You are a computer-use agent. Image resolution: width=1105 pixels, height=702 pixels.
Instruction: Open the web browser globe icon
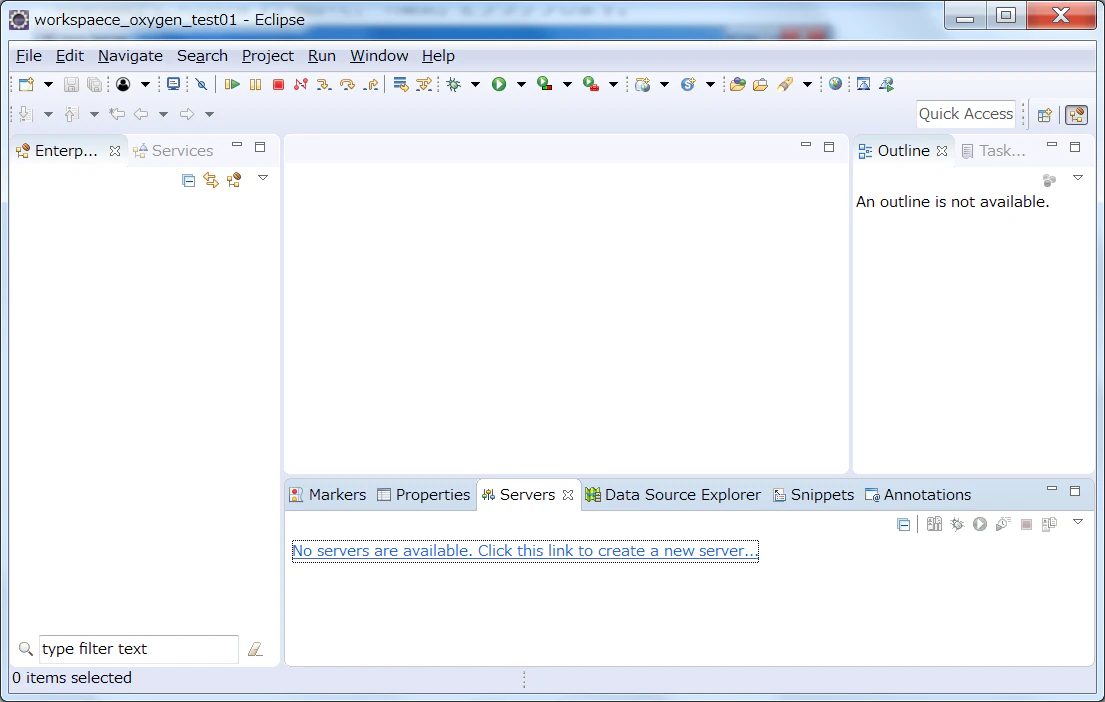click(835, 85)
